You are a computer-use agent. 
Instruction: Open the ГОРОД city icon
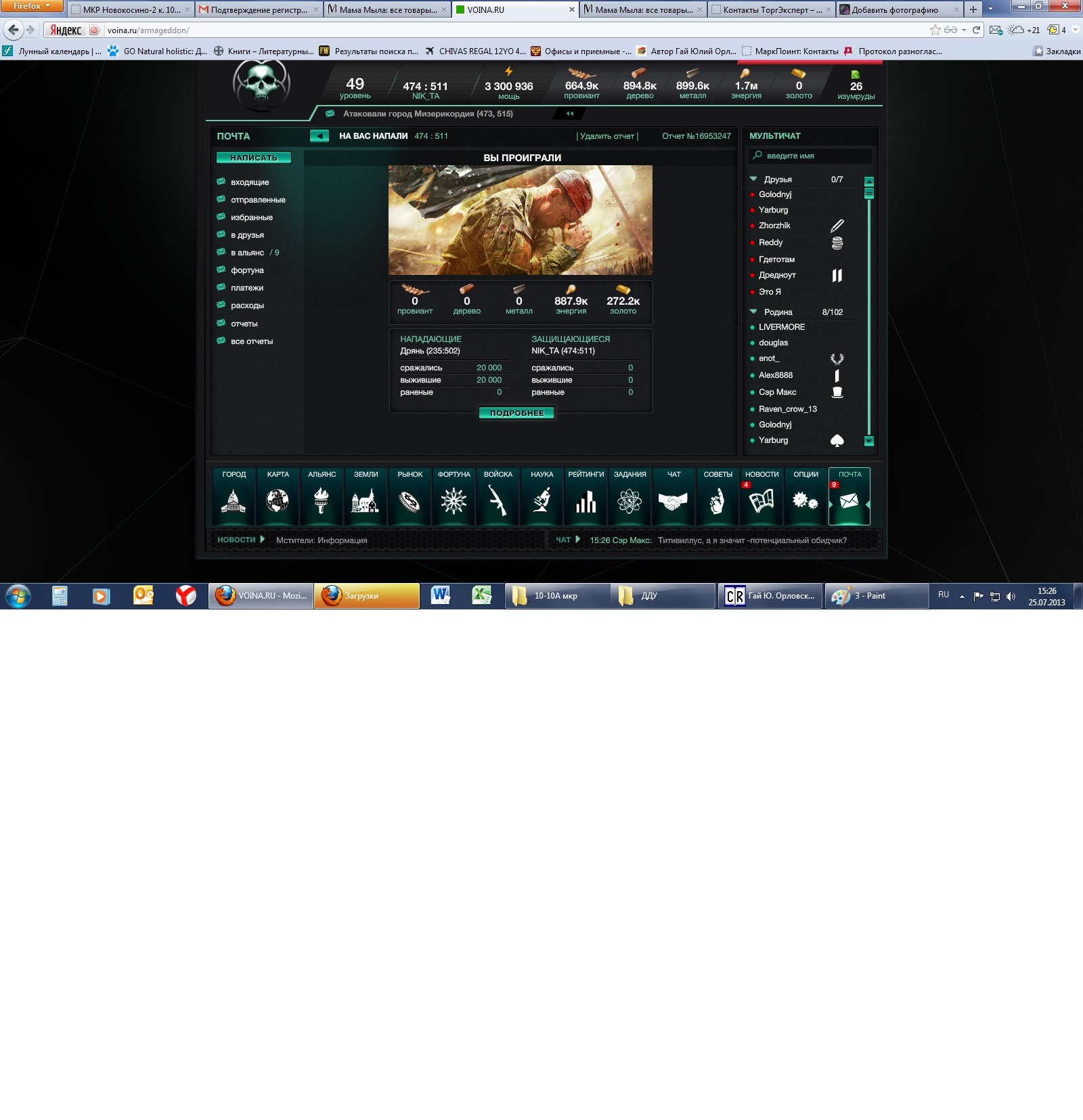(x=234, y=500)
